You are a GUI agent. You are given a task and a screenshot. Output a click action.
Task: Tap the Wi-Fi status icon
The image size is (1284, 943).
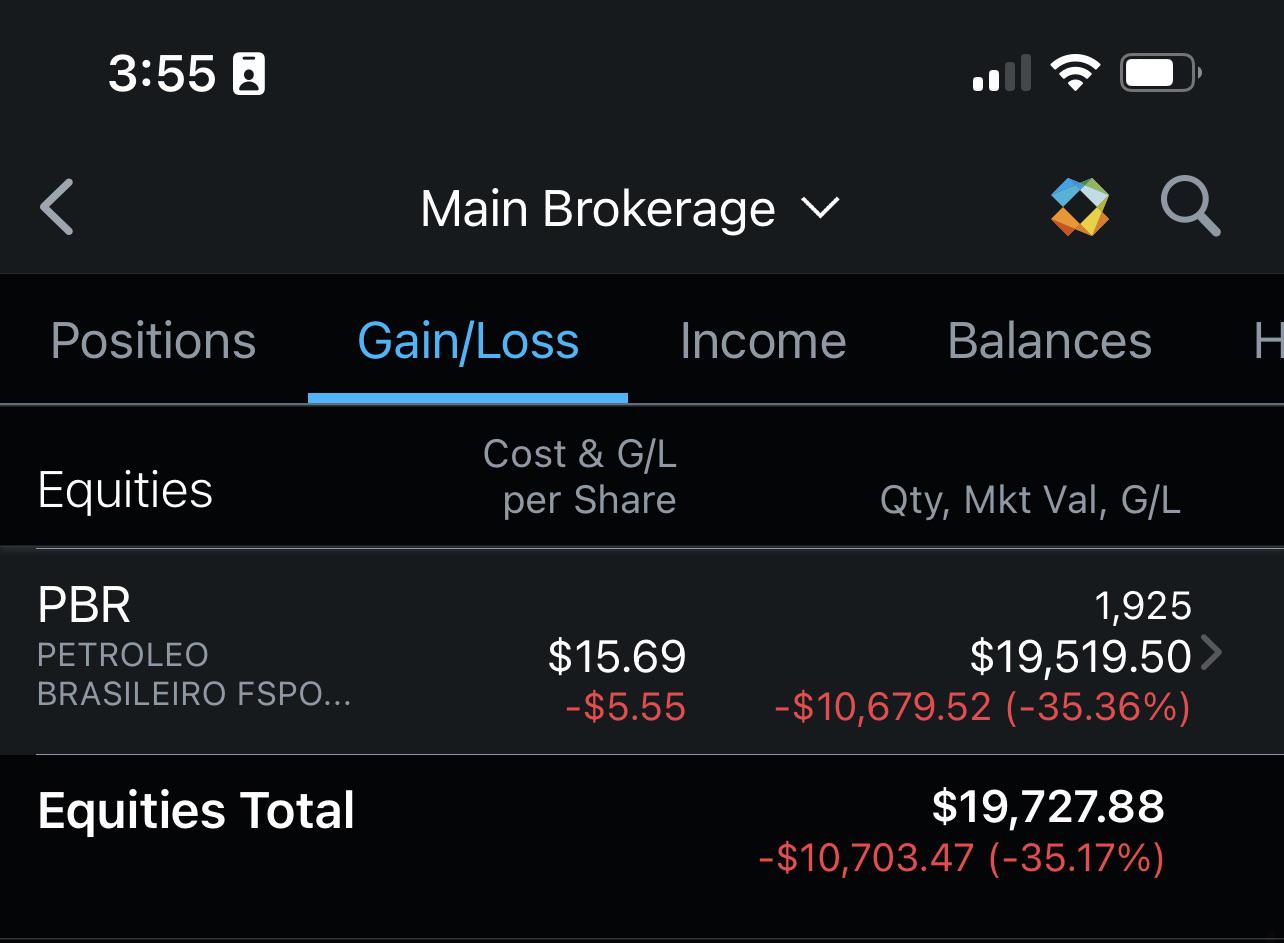coord(1075,74)
